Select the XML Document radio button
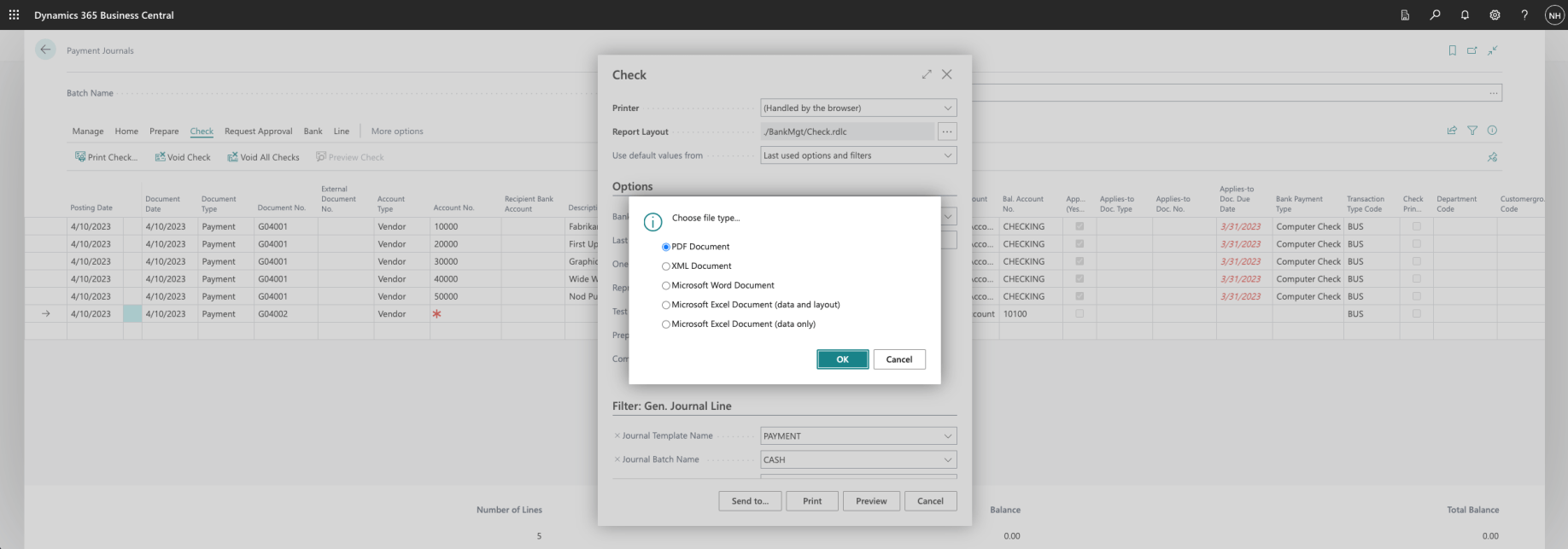Screen dimensions: 1568x549 click(666, 266)
